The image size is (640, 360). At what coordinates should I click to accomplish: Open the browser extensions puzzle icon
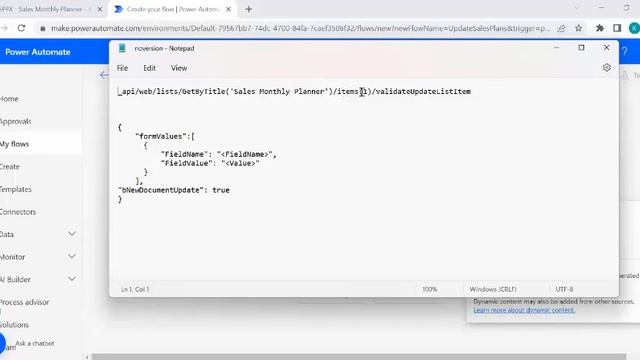pyautogui.click(x=600, y=28)
